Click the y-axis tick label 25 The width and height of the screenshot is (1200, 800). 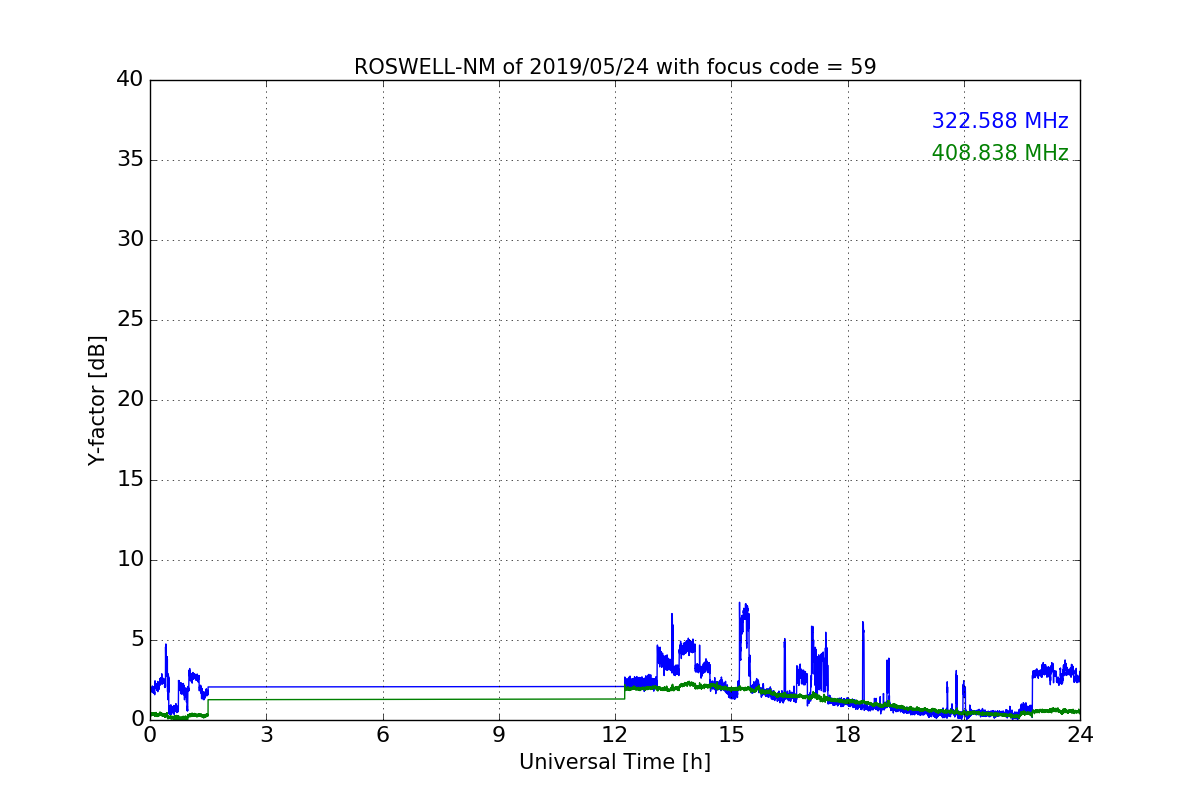130,320
